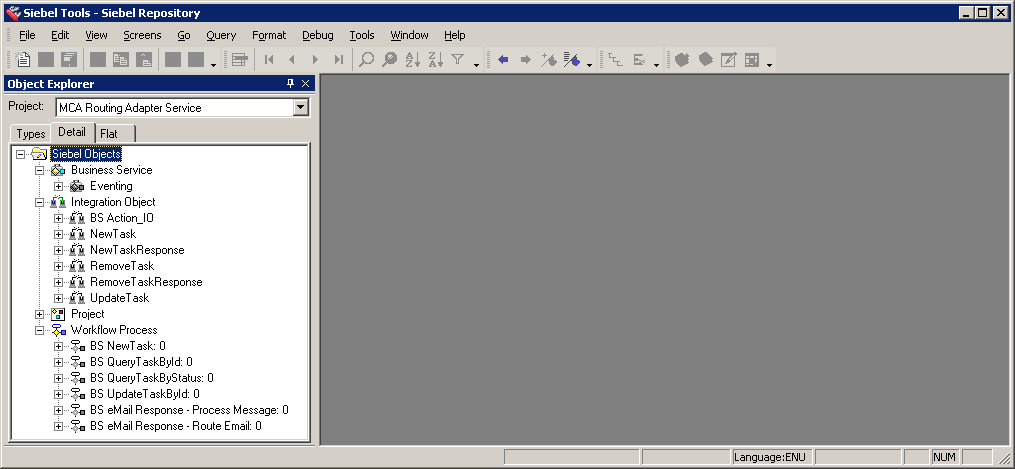Screen dimensions: 1015x469
Task: Expand the UpdateTask node
Action: coord(58,298)
